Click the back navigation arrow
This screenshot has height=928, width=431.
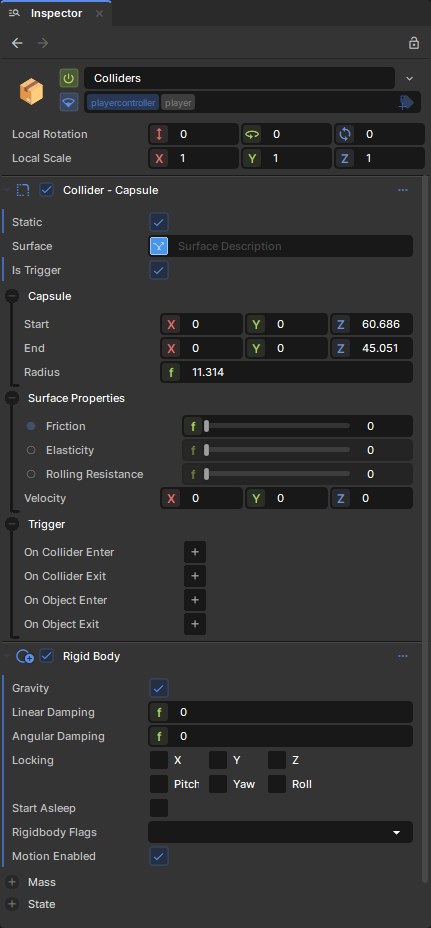17,43
